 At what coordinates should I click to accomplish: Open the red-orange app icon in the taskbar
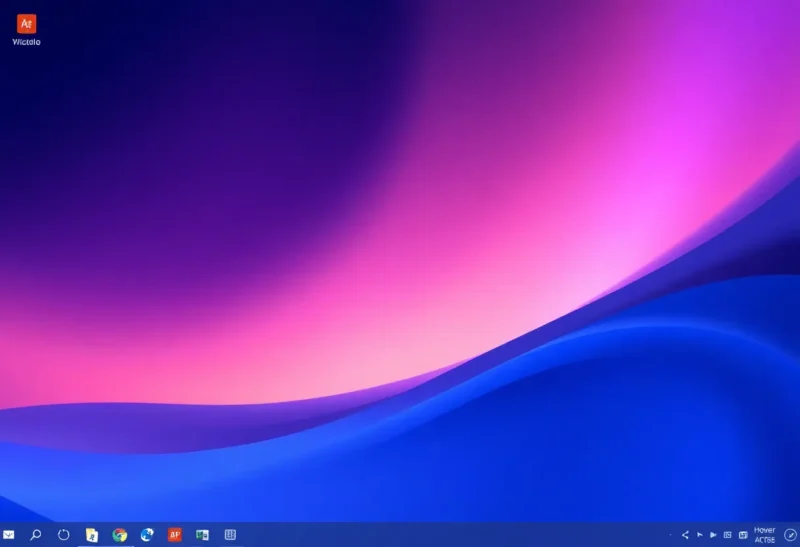(x=175, y=534)
